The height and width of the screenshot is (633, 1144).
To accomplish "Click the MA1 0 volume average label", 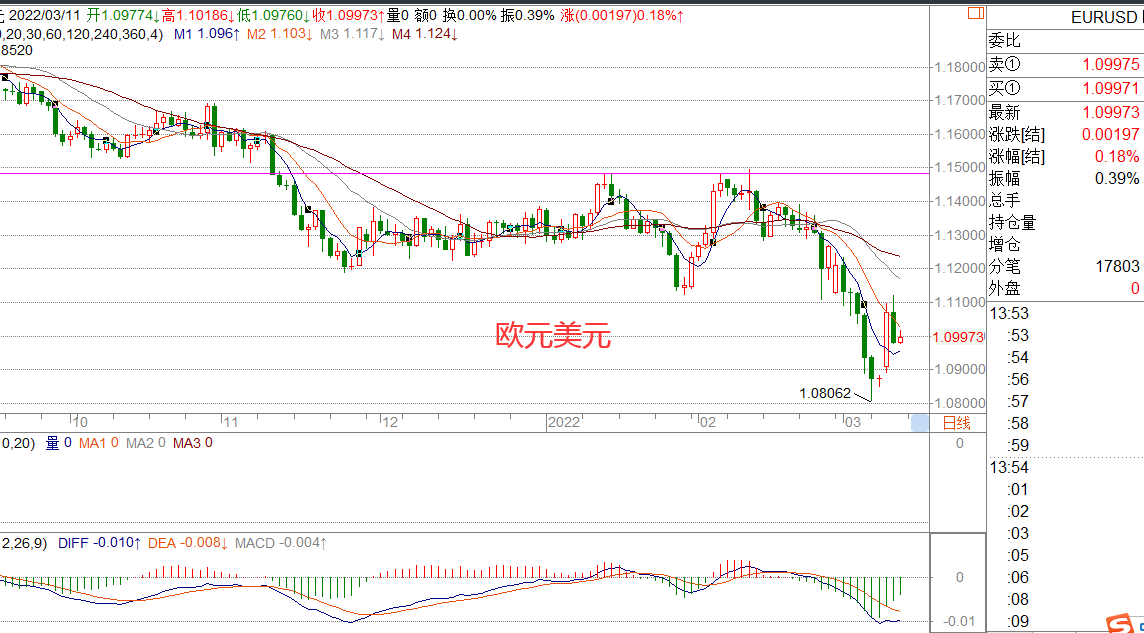I will point(98,443).
